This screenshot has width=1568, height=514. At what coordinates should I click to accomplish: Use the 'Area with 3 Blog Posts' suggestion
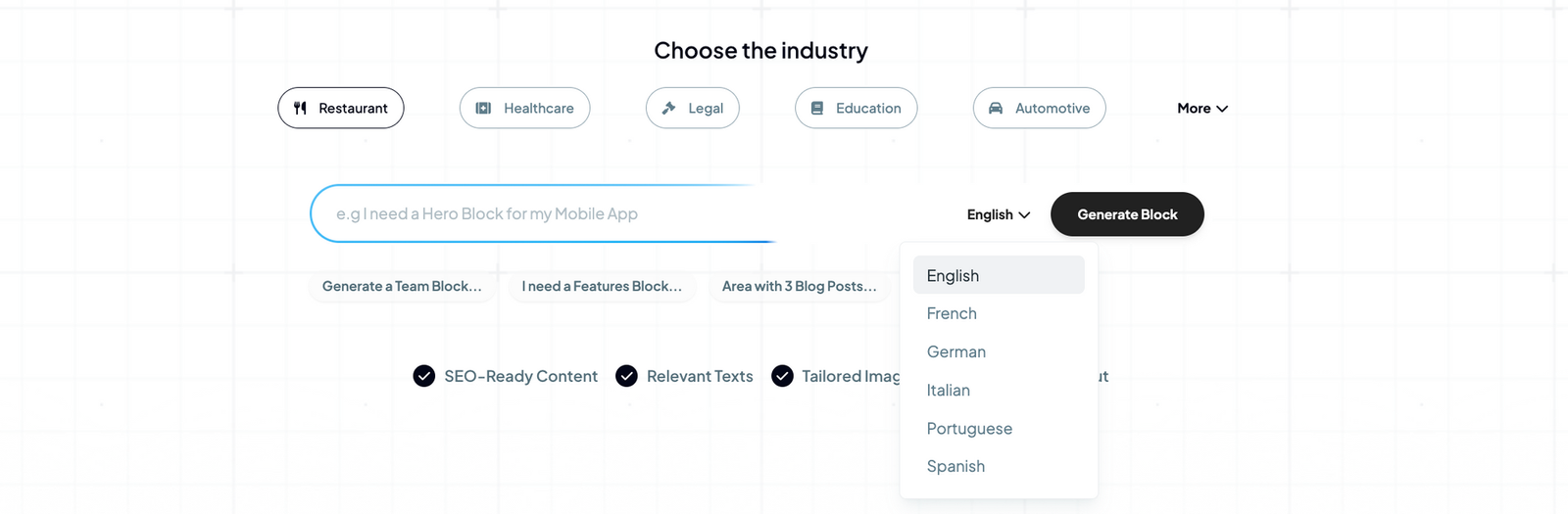pyautogui.click(x=800, y=286)
